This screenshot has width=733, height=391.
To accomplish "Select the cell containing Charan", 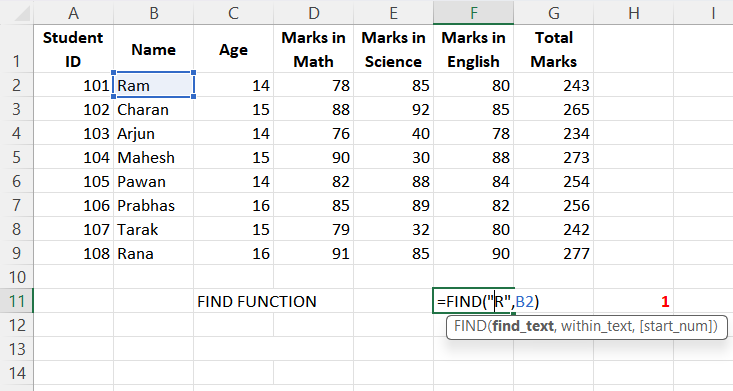I will 153,109.
